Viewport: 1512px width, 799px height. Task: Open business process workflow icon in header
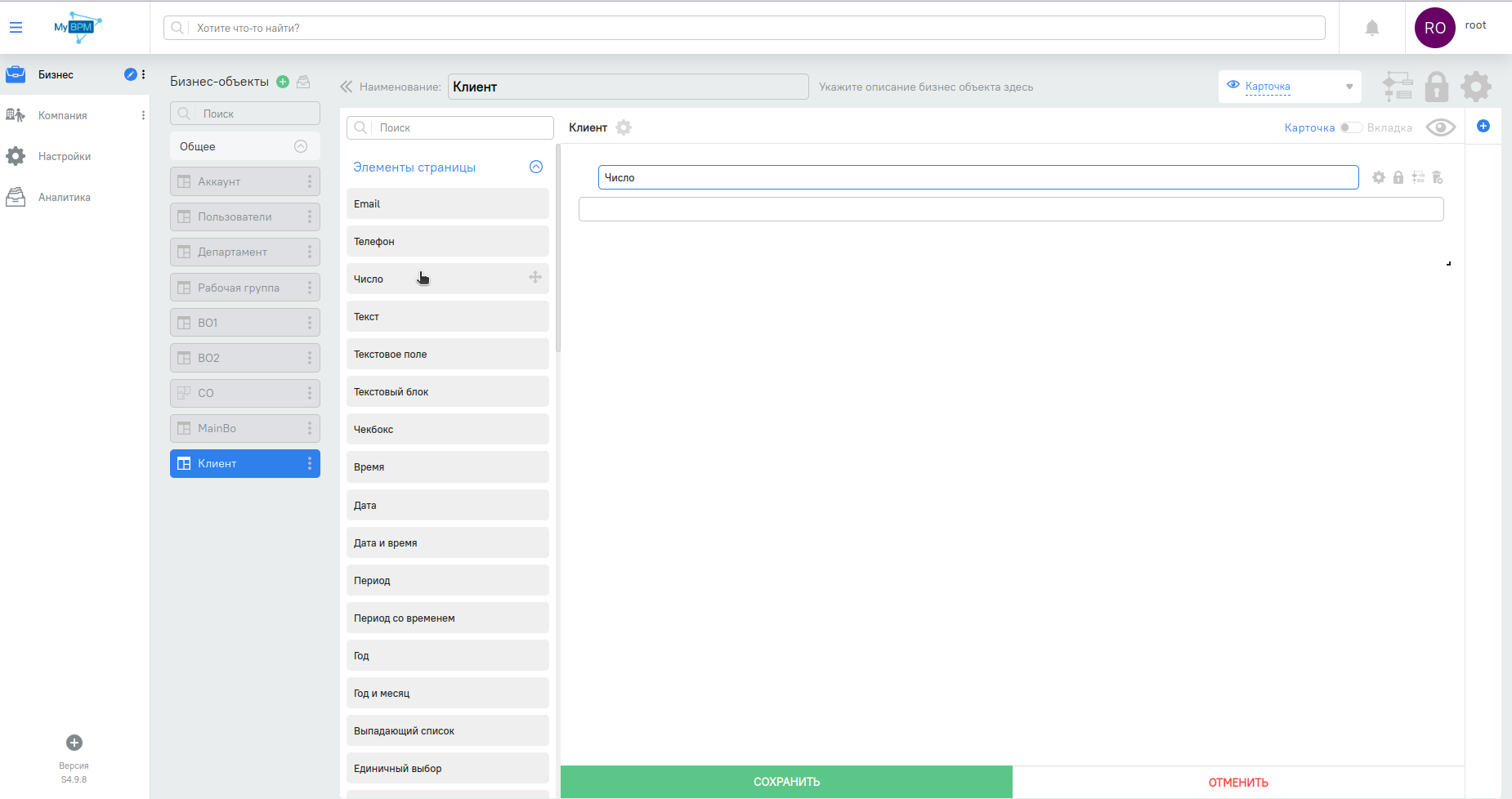pos(1398,86)
